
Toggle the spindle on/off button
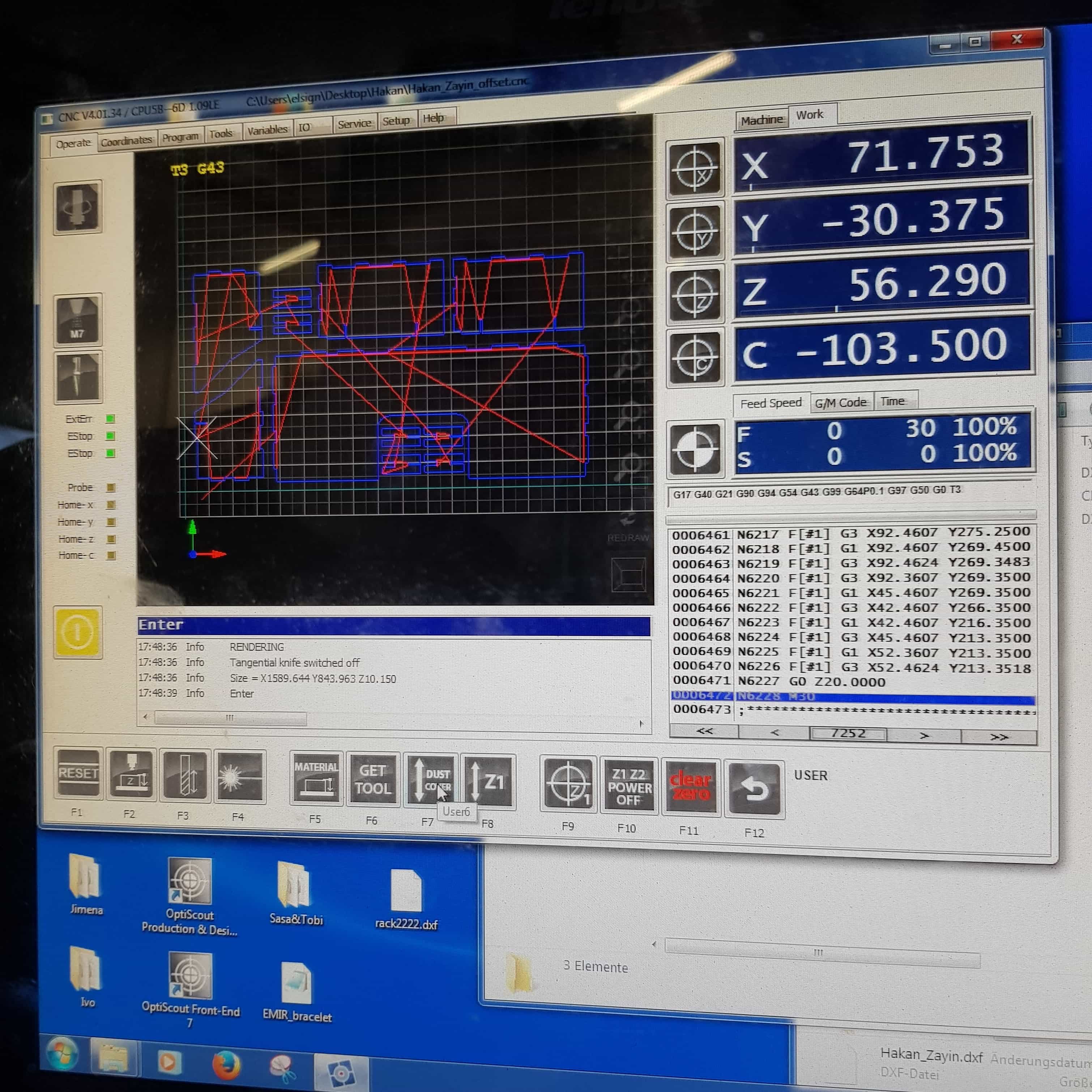tap(78, 207)
